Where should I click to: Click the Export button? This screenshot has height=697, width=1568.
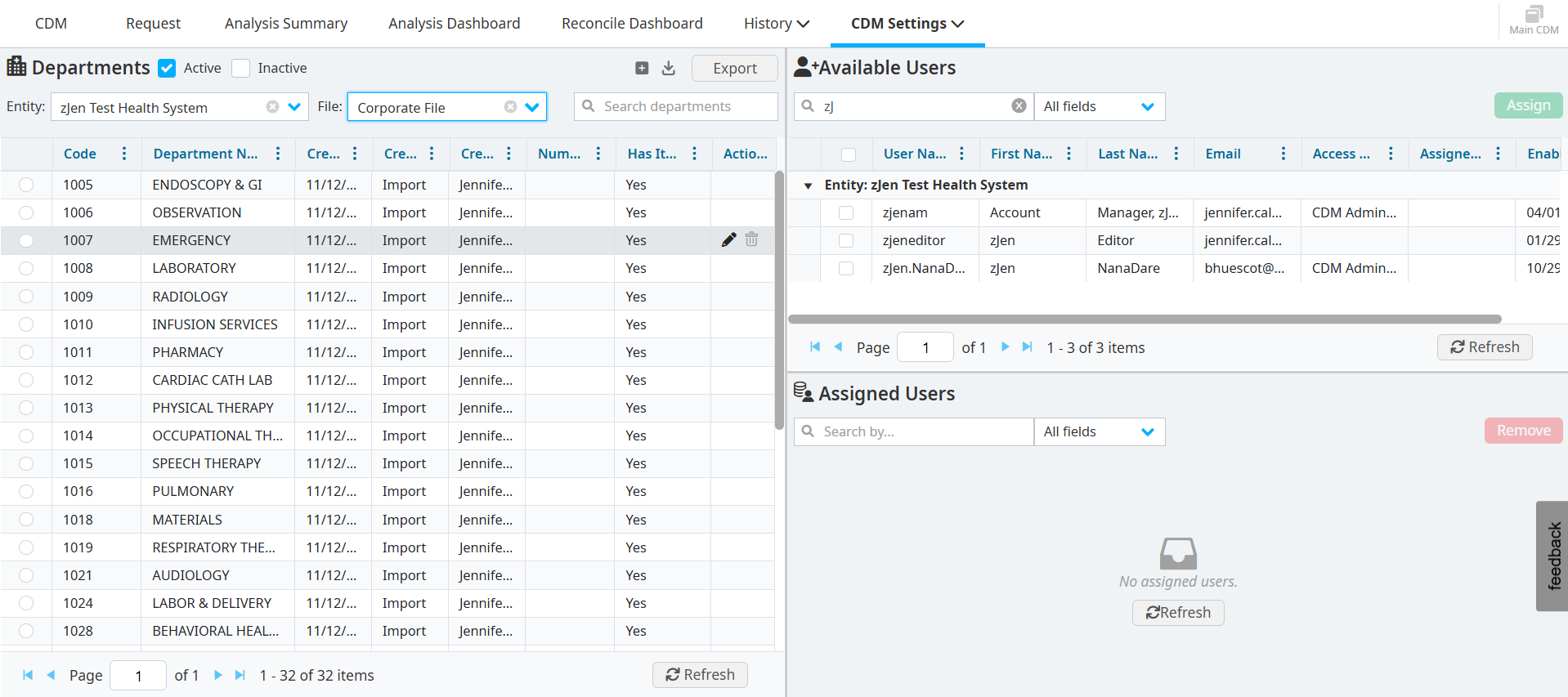pos(734,69)
